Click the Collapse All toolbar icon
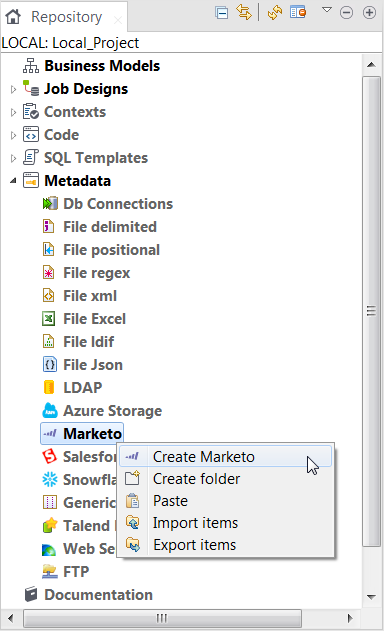 coord(221,13)
